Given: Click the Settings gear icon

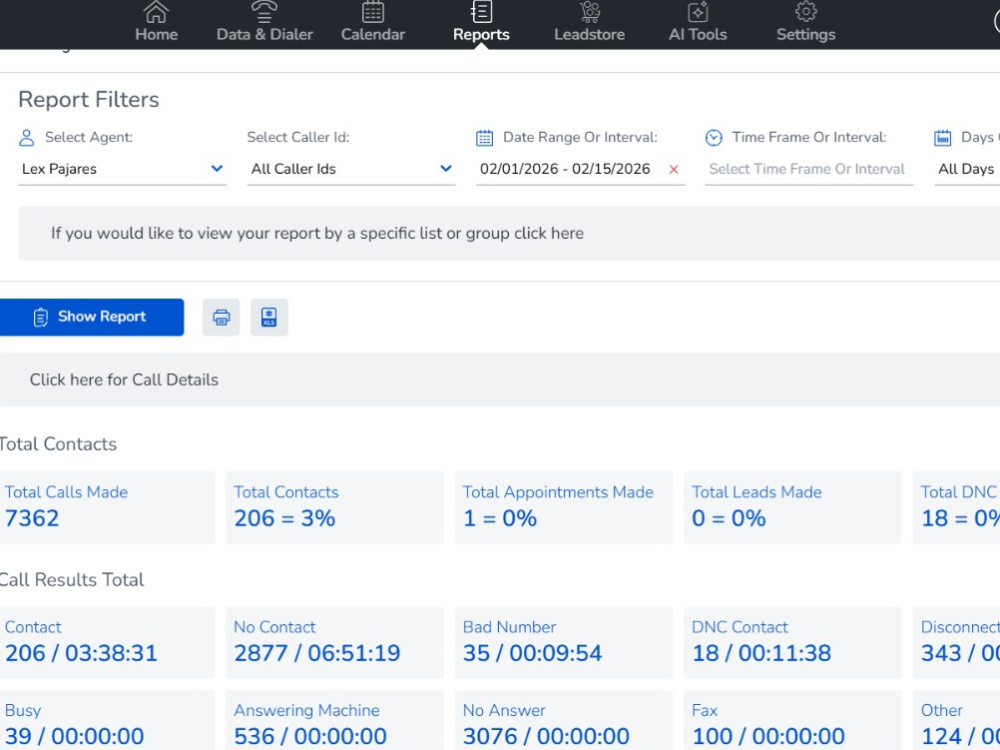Looking at the screenshot, I should (805, 11).
